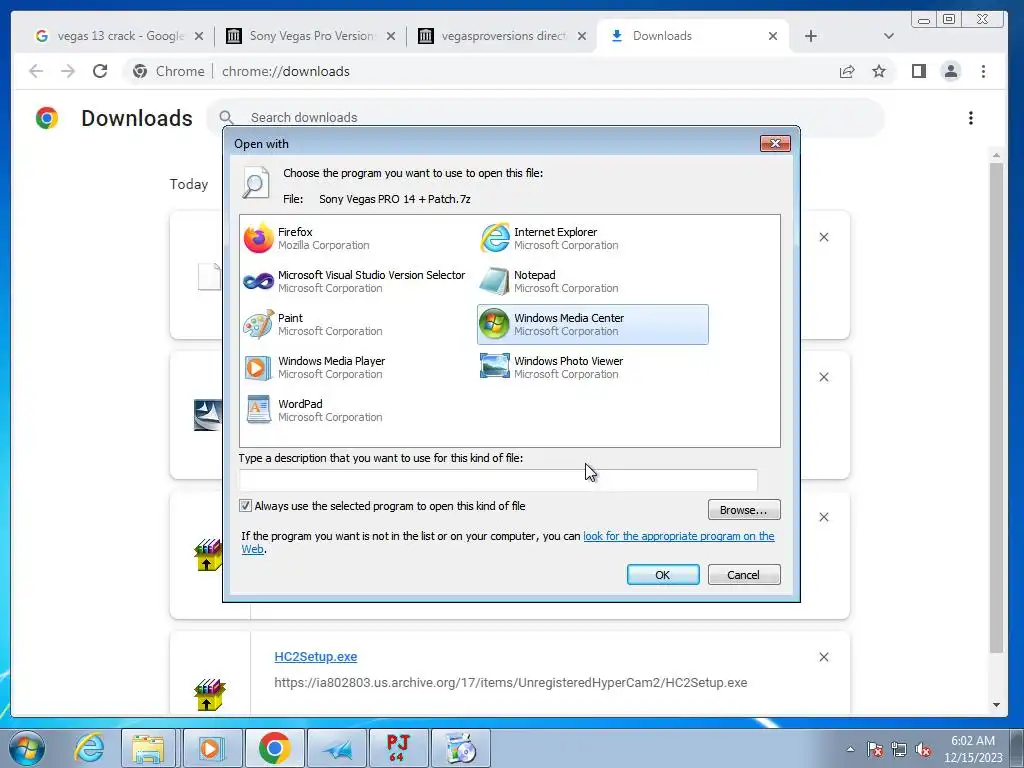Open the Windows Start menu
Viewport: 1024px width, 768px height.
click(27, 748)
